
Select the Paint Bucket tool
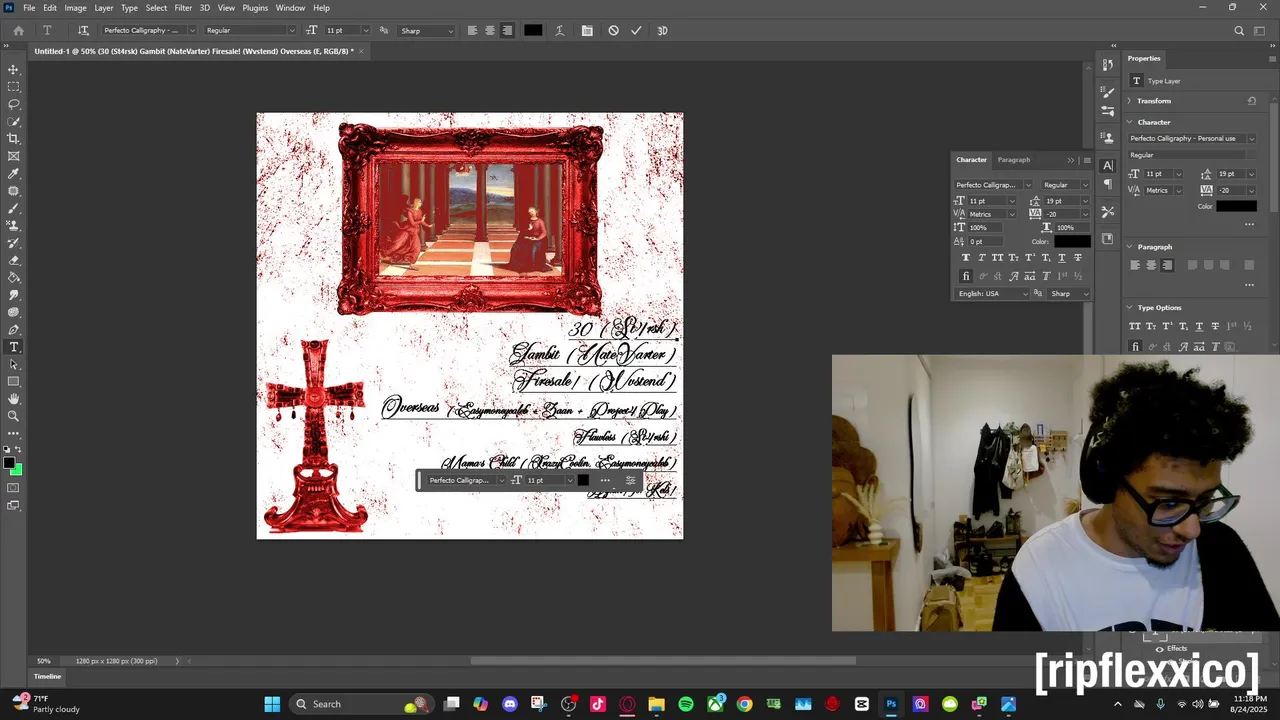click(14, 278)
